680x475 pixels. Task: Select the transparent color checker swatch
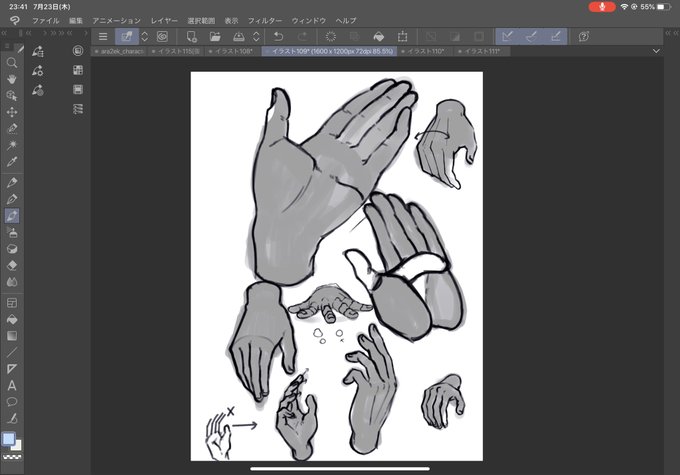pos(12,457)
